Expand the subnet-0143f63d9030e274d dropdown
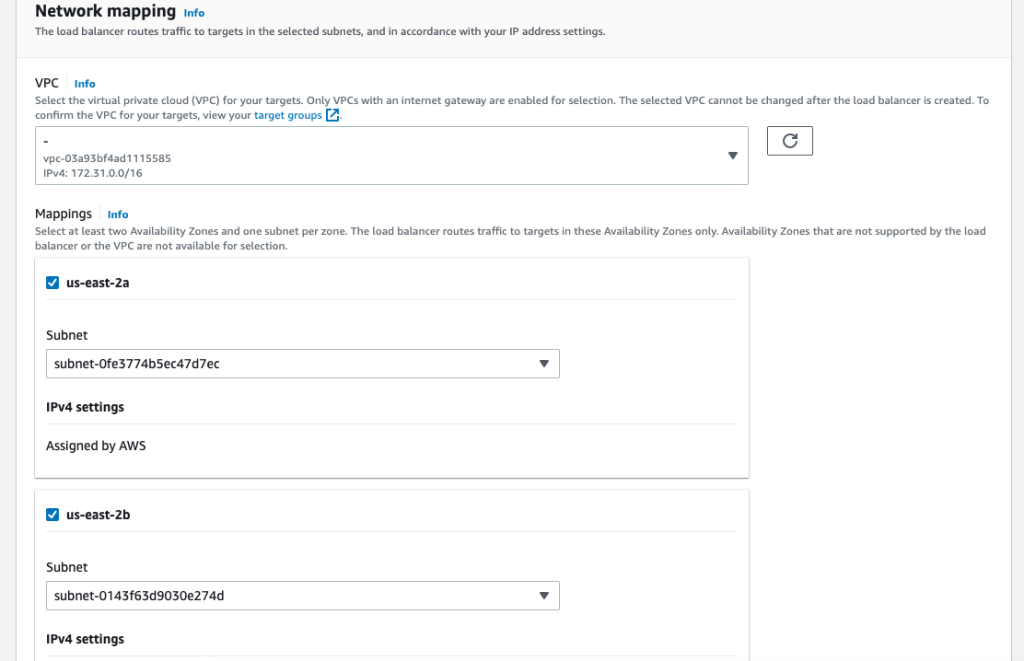1024x661 pixels. click(x=300, y=596)
